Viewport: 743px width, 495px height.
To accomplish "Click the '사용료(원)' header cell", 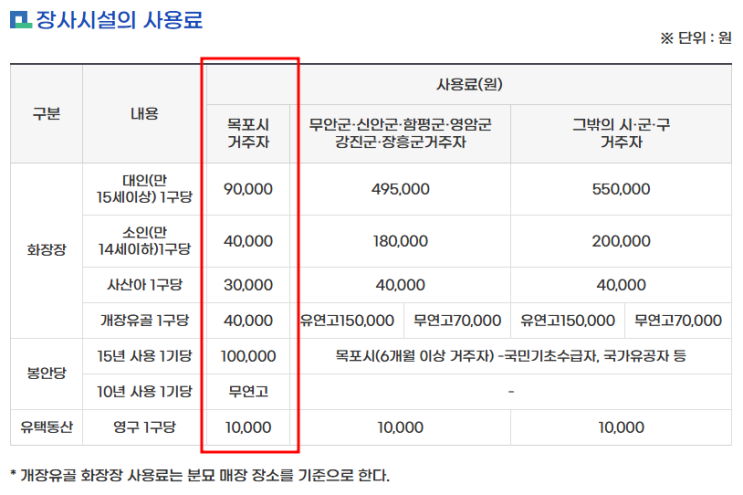I will pos(469,84).
